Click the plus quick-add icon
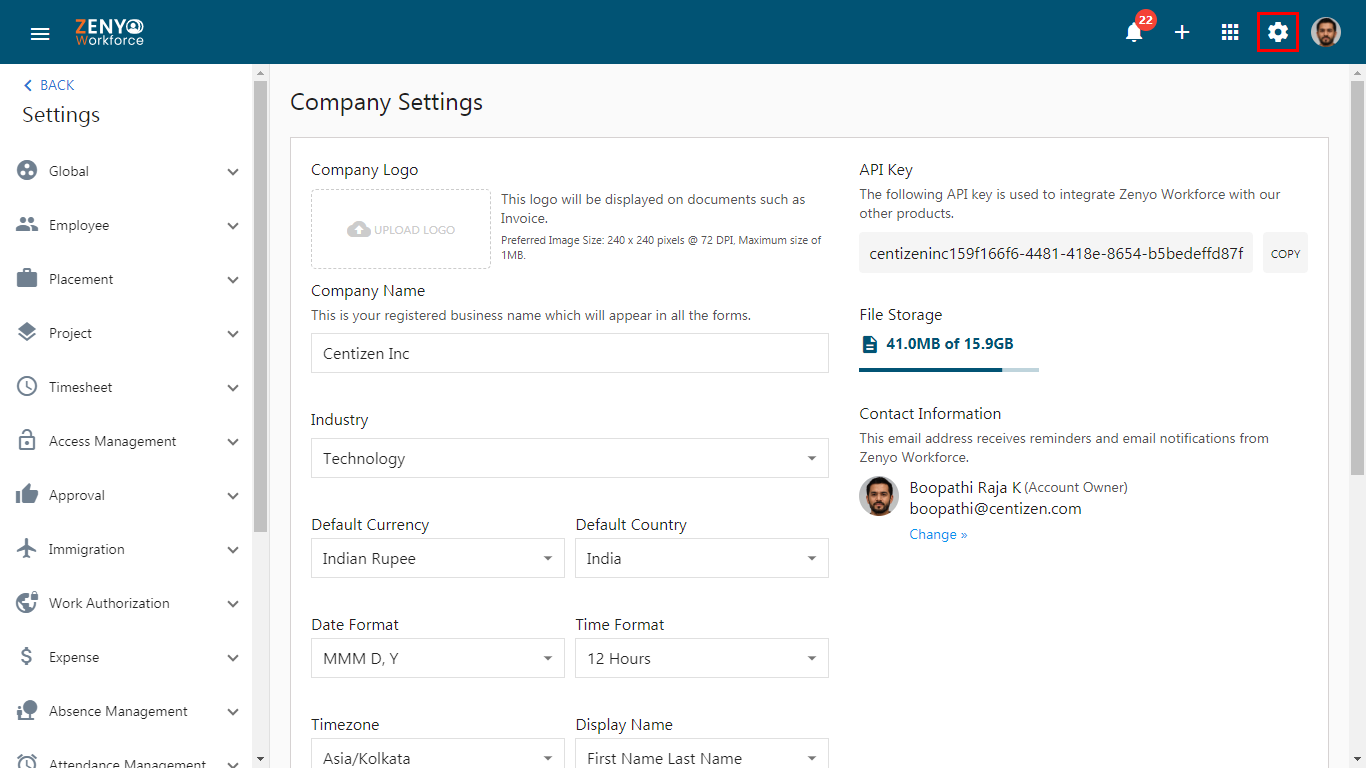 click(1182, 32)
